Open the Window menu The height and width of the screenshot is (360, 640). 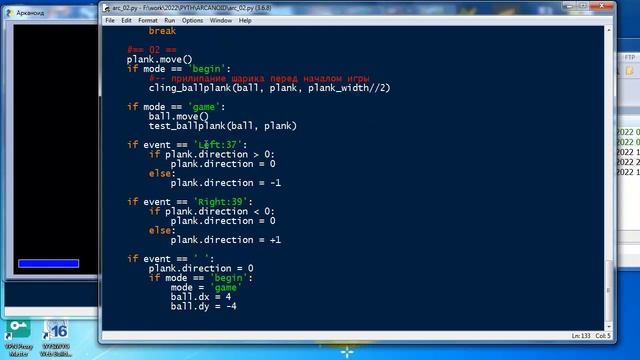[x=220, y=20]
